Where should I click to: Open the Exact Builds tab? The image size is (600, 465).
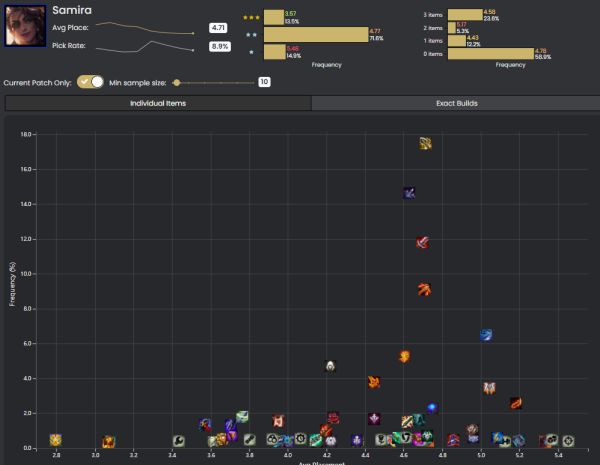tap(452, 103)
